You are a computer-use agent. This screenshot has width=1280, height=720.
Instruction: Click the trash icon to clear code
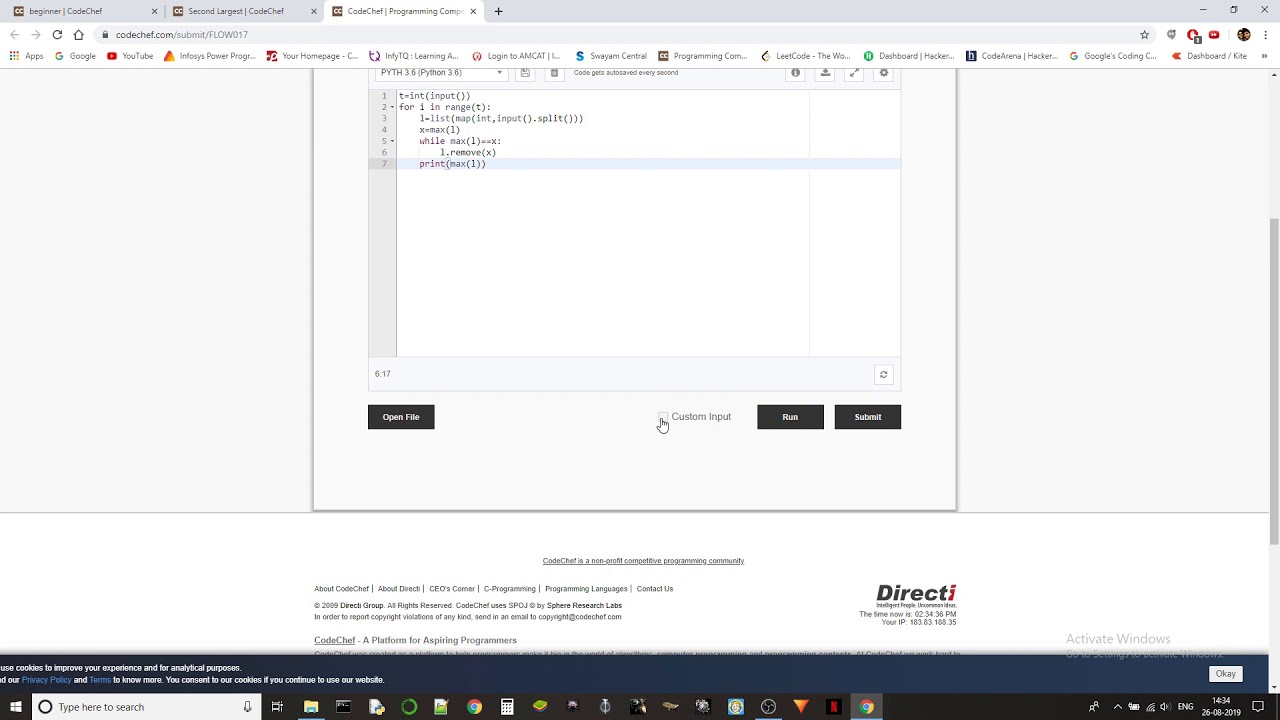(554, 73)
